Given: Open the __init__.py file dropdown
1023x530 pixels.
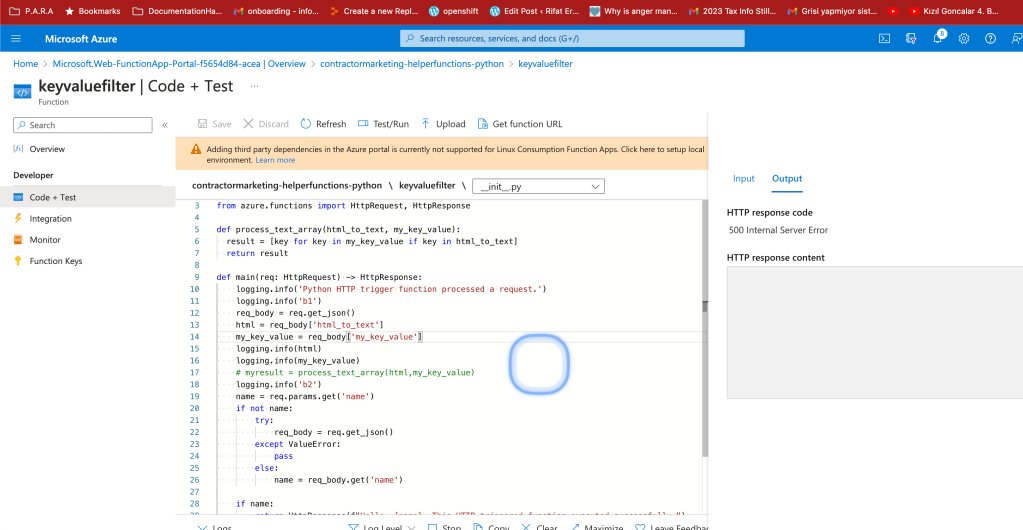Looking at the screenshot, I should [x=538, y=187].
